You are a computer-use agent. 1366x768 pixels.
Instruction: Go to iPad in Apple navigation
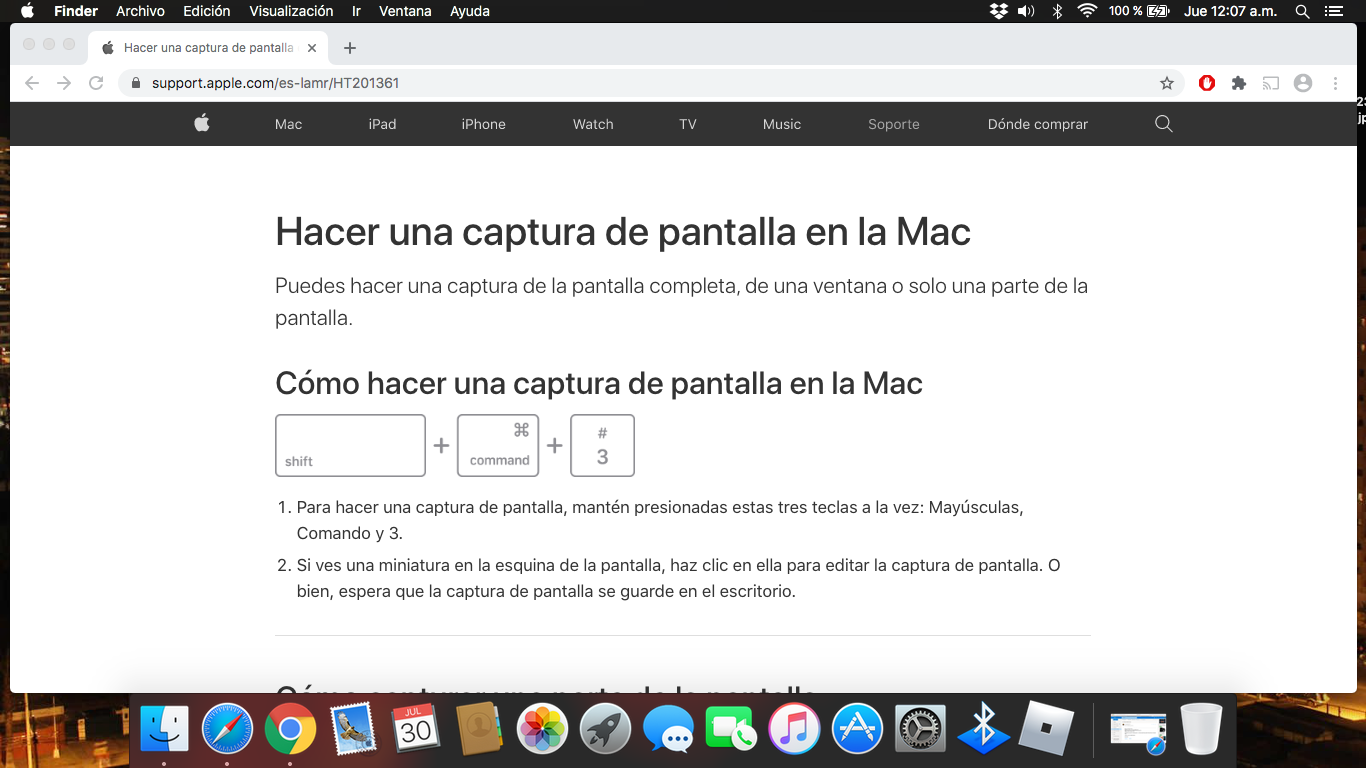382,124
